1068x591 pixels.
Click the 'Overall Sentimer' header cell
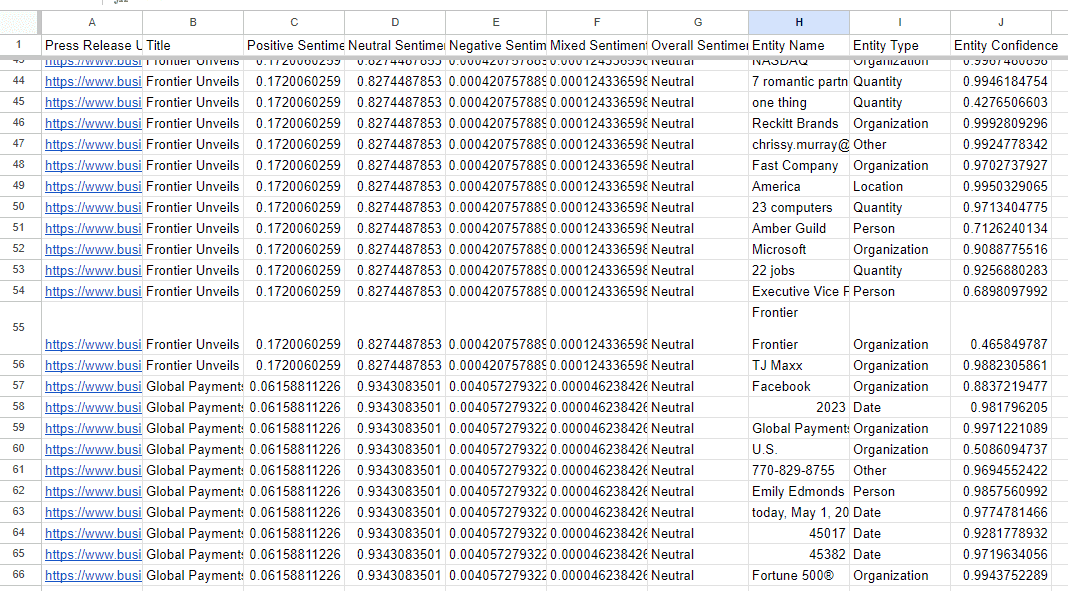698,45
